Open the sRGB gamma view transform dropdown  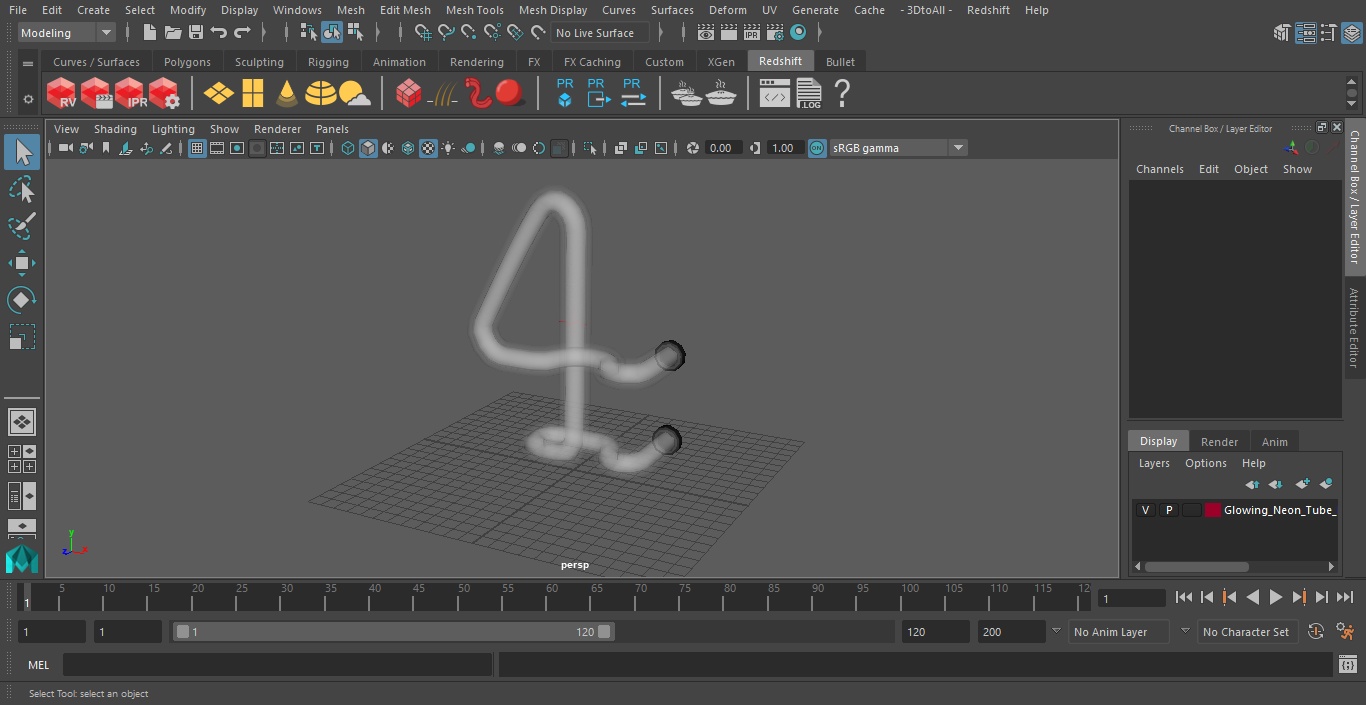coord(898,148)
